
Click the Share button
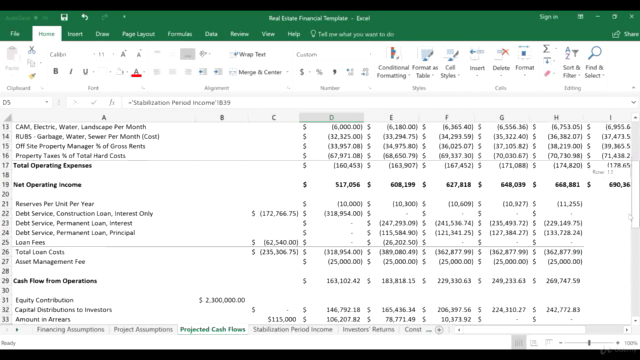tap(625, 34)
